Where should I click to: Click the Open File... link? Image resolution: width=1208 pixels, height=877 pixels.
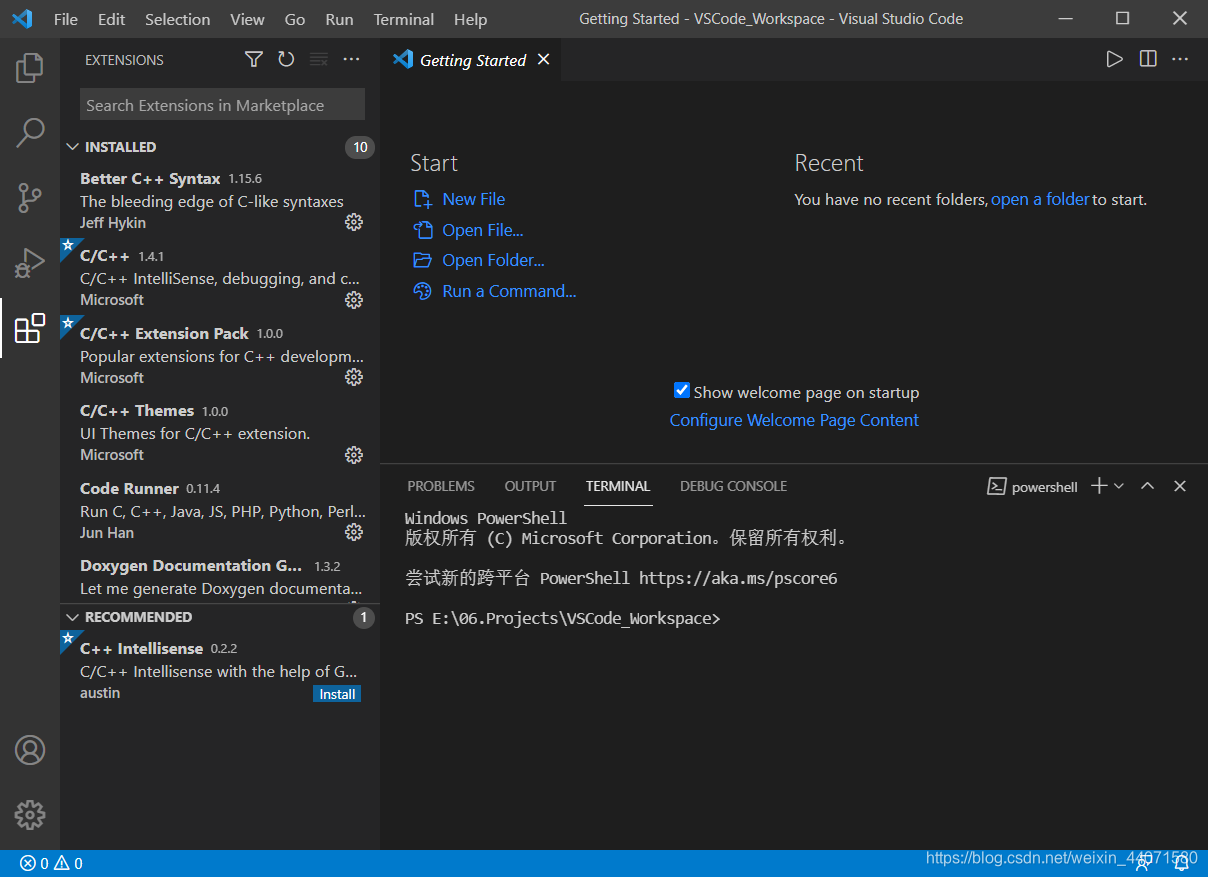tap(483, 230)
